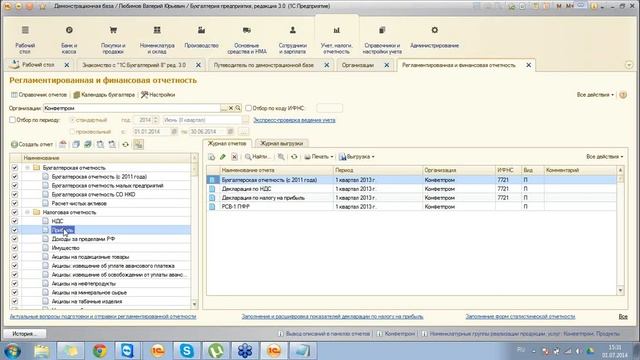Open top Все действия menu of the form
Screen dimensions: 640x360
click(x=595, y=95)
